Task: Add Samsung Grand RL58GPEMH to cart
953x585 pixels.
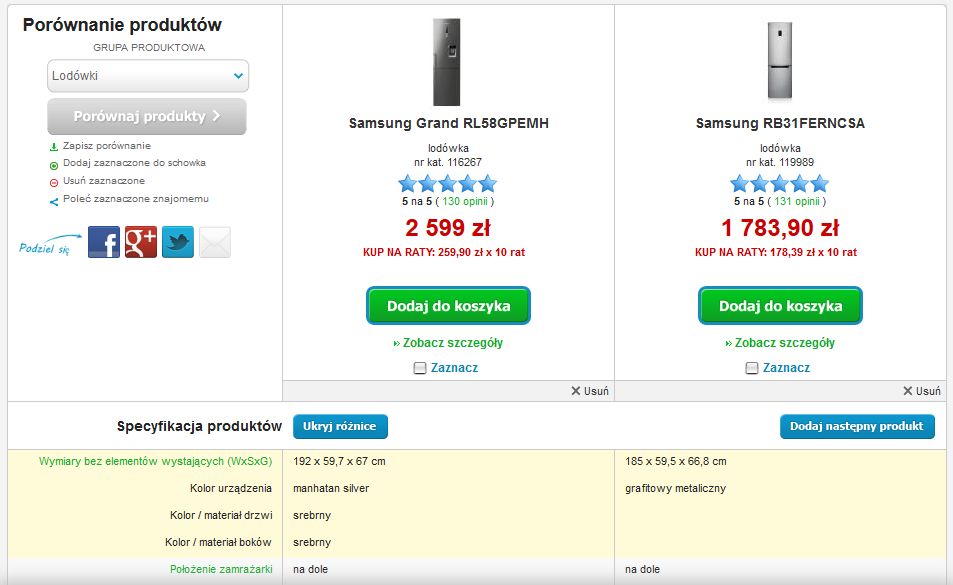Action: [x=448, y=306]
